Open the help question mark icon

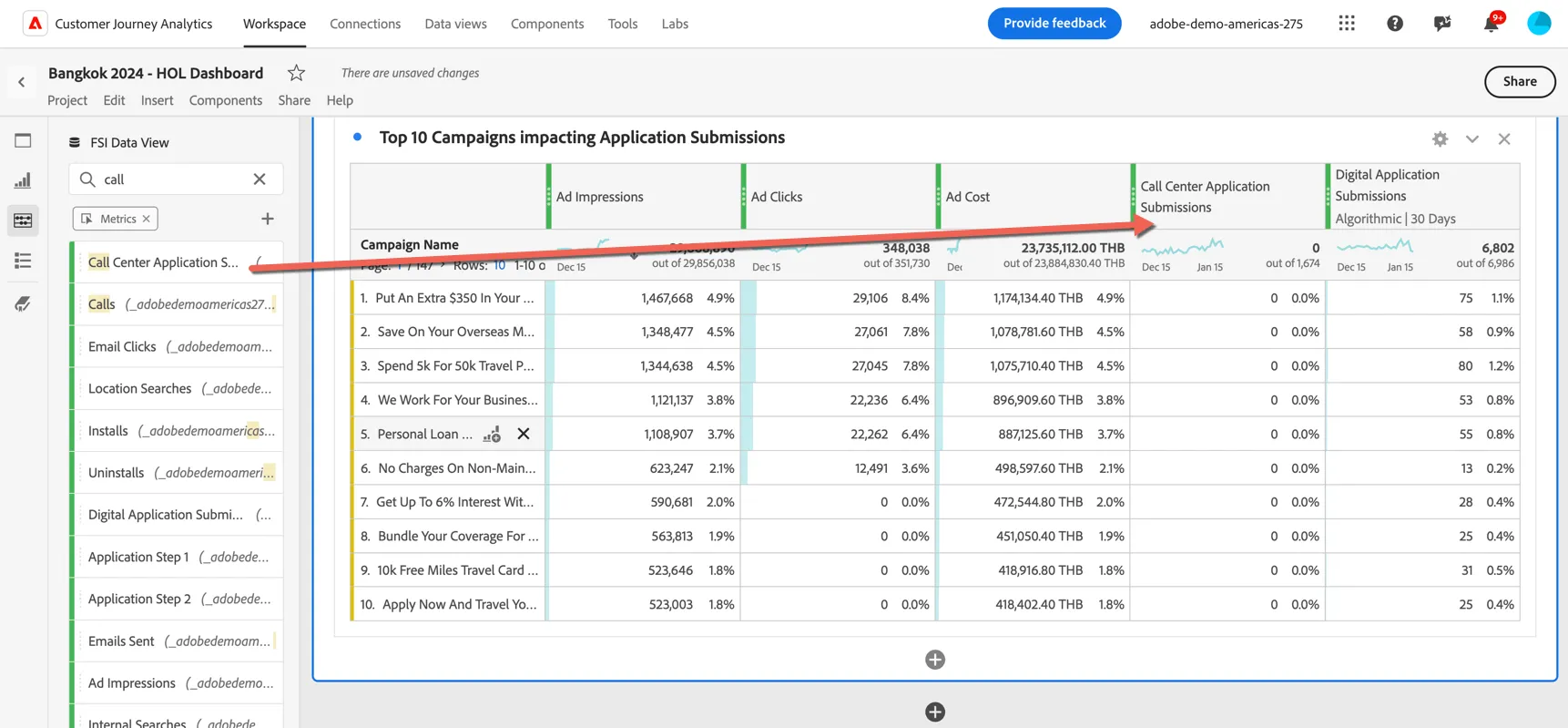tap(1395, 24)
